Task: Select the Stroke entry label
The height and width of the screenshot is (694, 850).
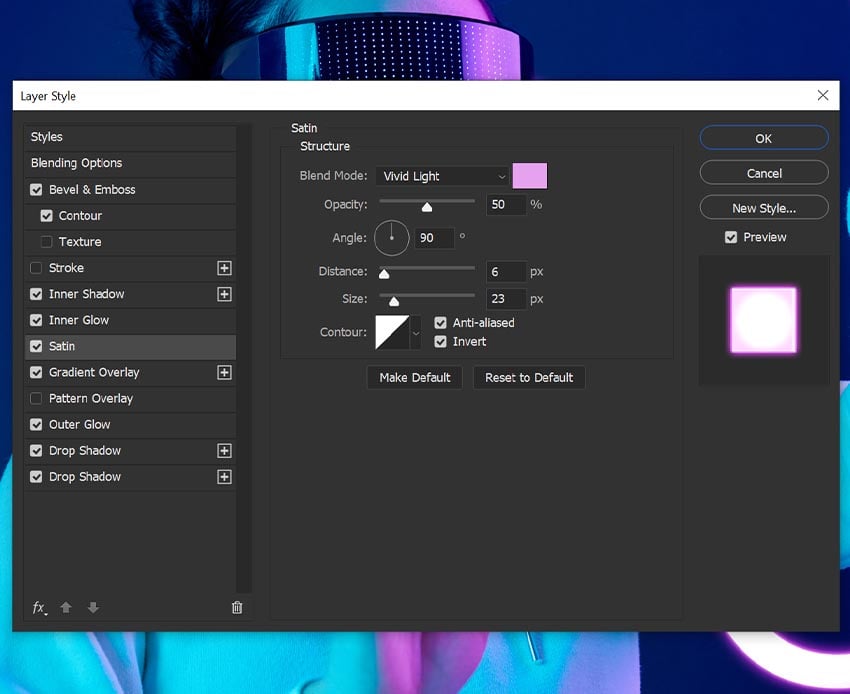Action: pos(66,268)
